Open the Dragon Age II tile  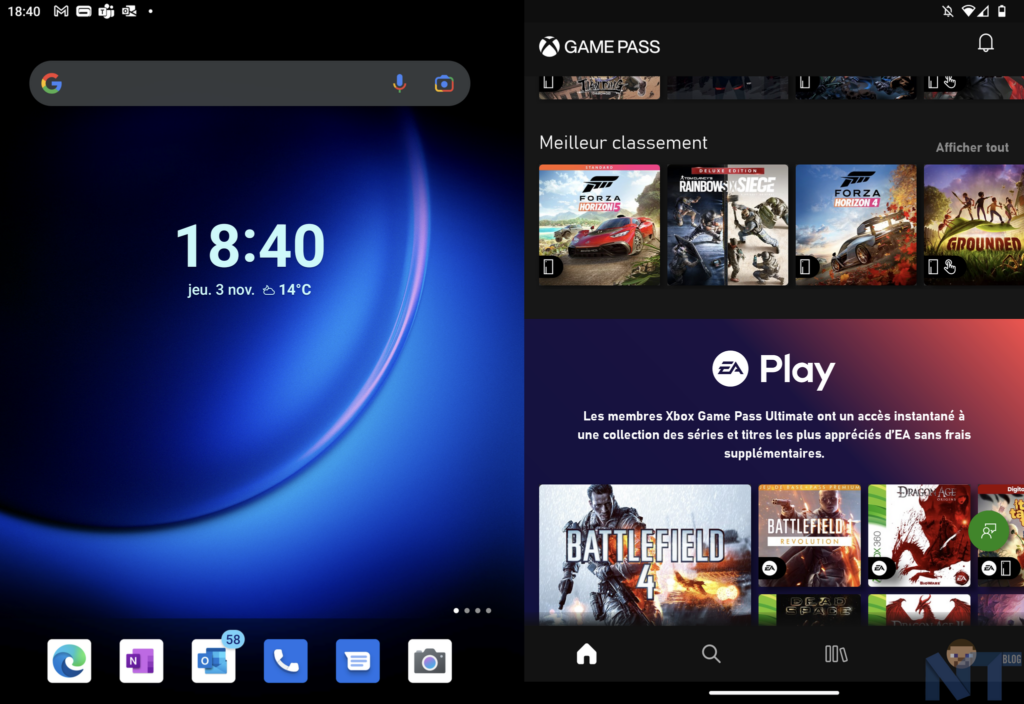[x=919, y=610]
